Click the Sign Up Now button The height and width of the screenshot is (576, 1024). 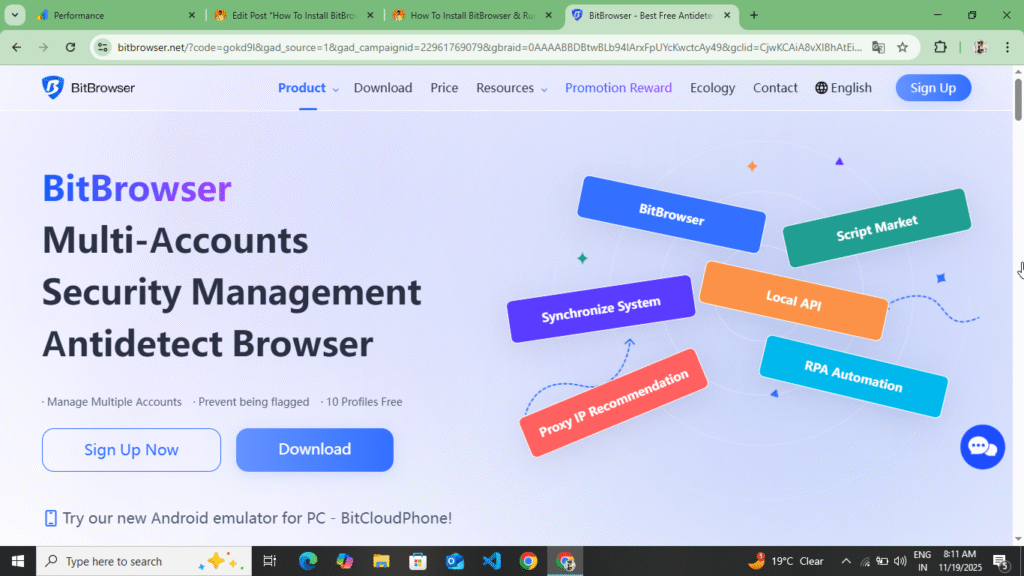click(x=131, y=450)
